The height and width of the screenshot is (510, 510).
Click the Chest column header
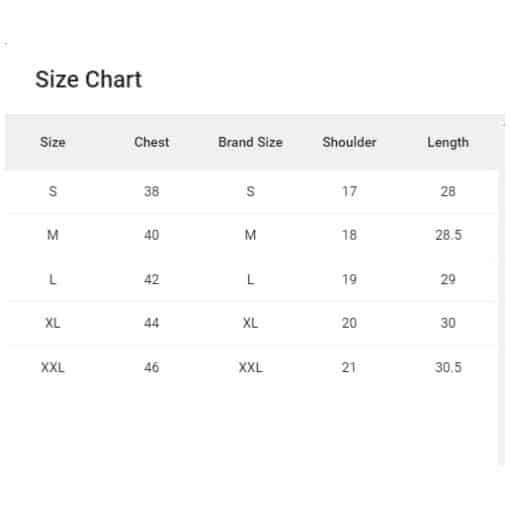(x=152, y=142)
